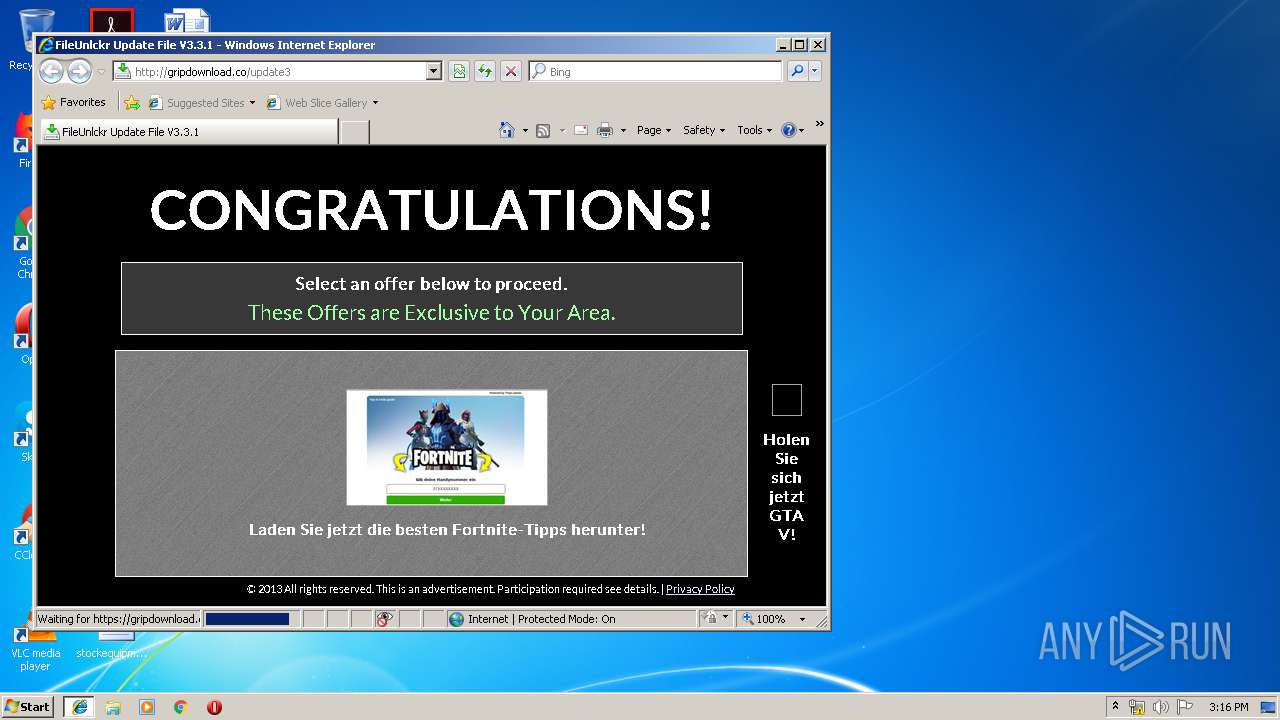The height and width of the screenshot is (720, 1280).
Task: Expand the Home button dropdown arrow
Action: coord(525,131)
